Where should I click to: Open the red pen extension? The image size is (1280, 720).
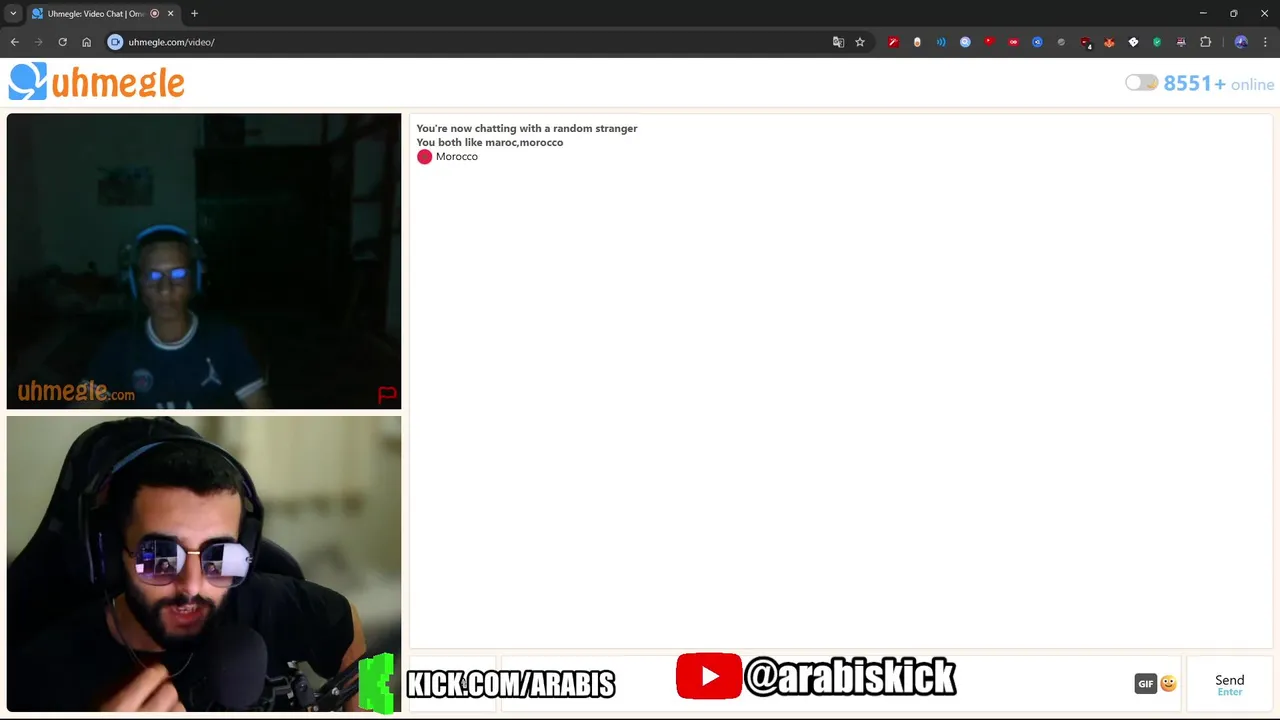pyautogui.click(x=893, y=42)
